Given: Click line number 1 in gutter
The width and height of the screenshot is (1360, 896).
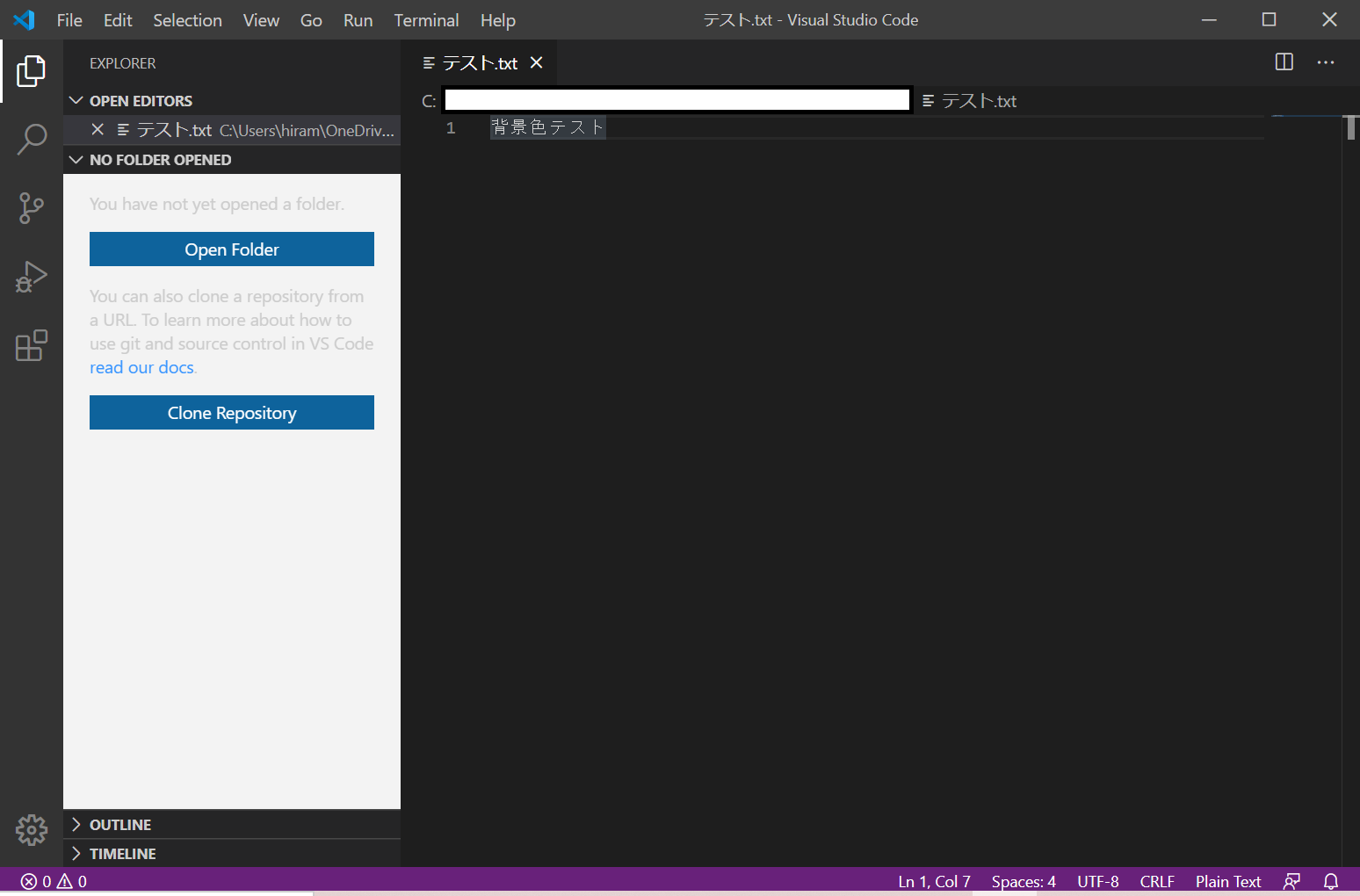Looking at the screenshot, I should point(451,127).
